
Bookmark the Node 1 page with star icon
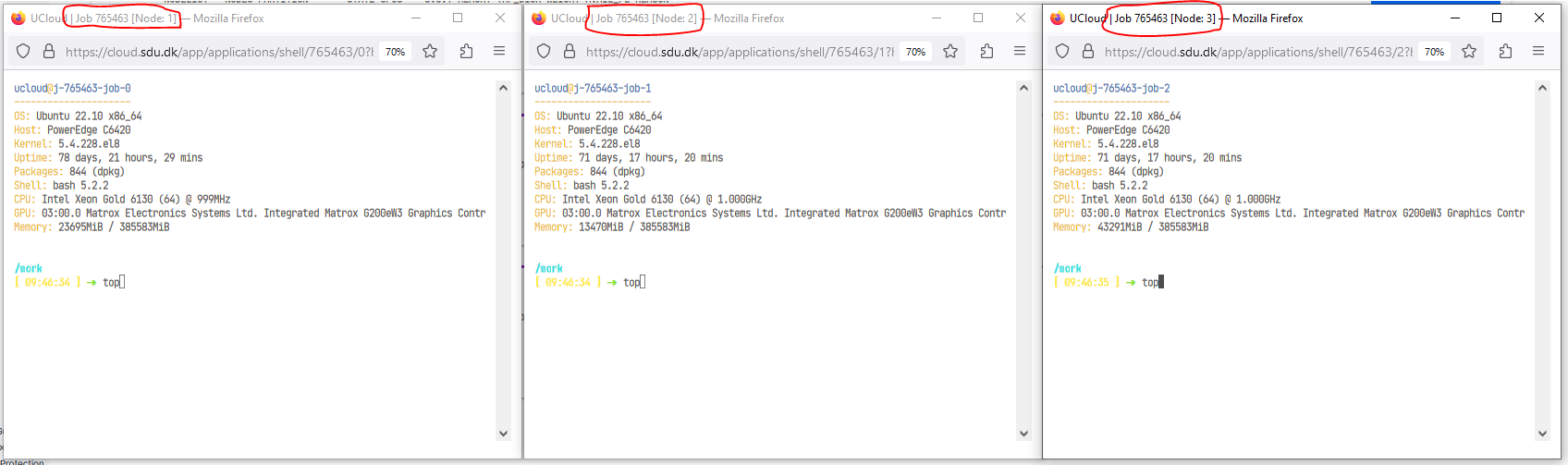pyautogui.click(x=430, y=52)
